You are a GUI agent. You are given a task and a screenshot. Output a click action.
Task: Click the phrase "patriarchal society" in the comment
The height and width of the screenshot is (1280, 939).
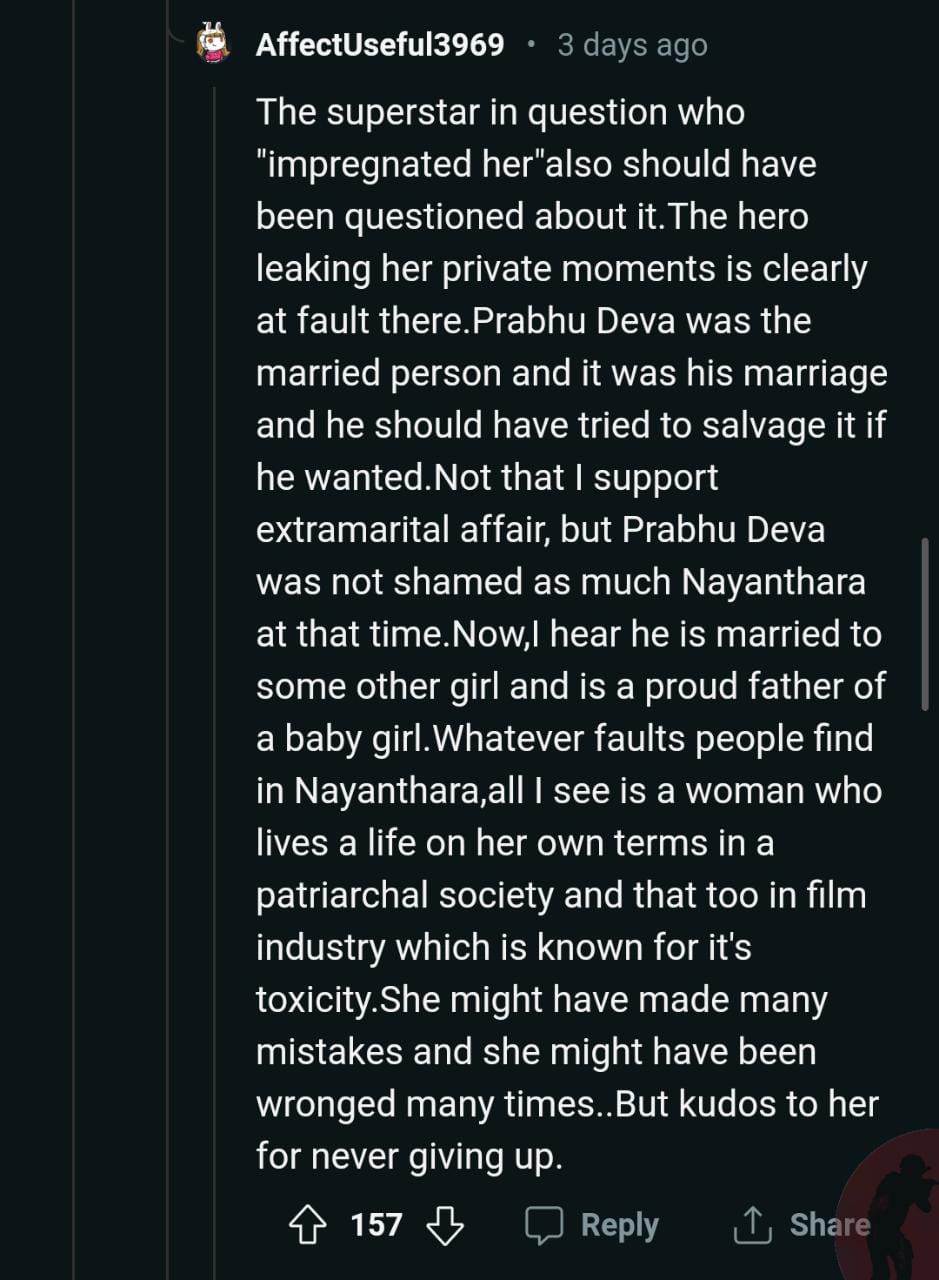pyautogui.click(x=404, y=895)
